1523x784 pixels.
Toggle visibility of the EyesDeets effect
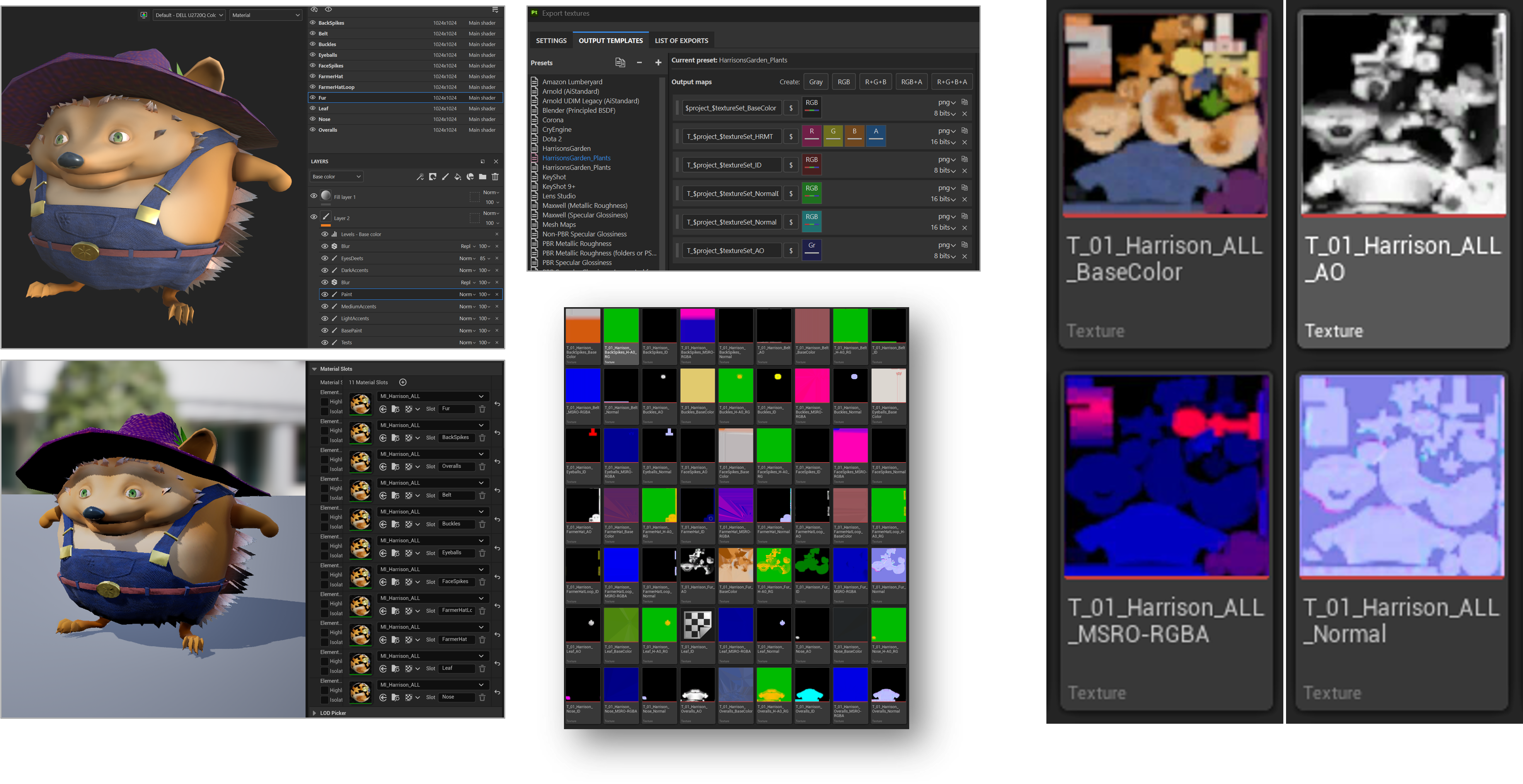coord(325,258)
